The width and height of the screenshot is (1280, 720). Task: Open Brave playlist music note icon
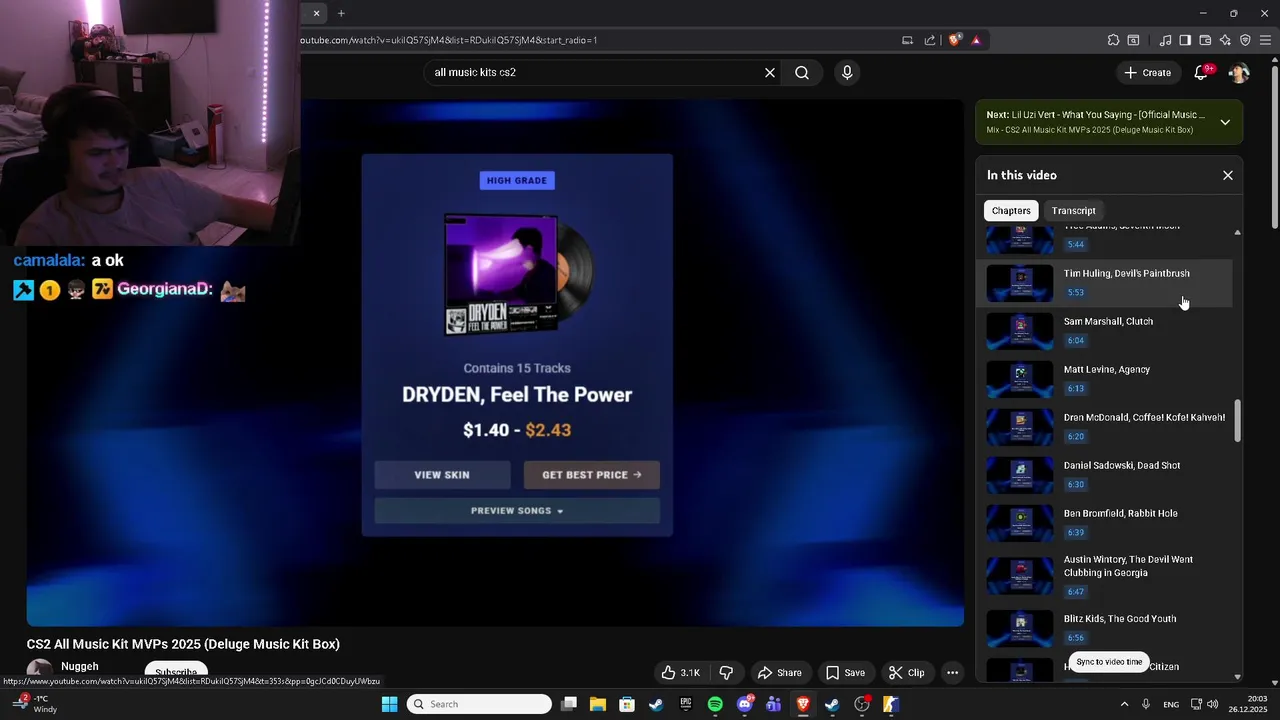coord(1165,40)
